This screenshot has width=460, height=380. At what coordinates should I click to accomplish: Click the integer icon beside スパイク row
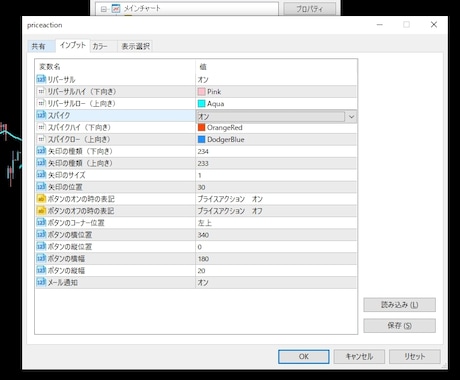(x=41, y=115)
